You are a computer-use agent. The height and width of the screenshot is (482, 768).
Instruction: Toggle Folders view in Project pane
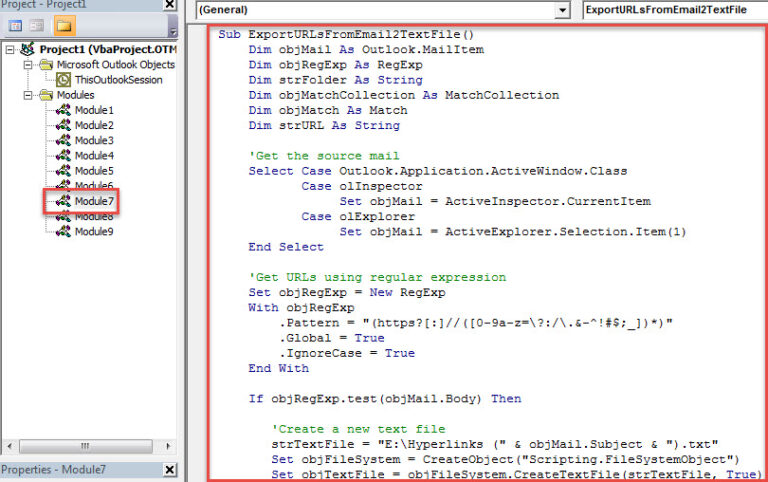tap(64, 25)
